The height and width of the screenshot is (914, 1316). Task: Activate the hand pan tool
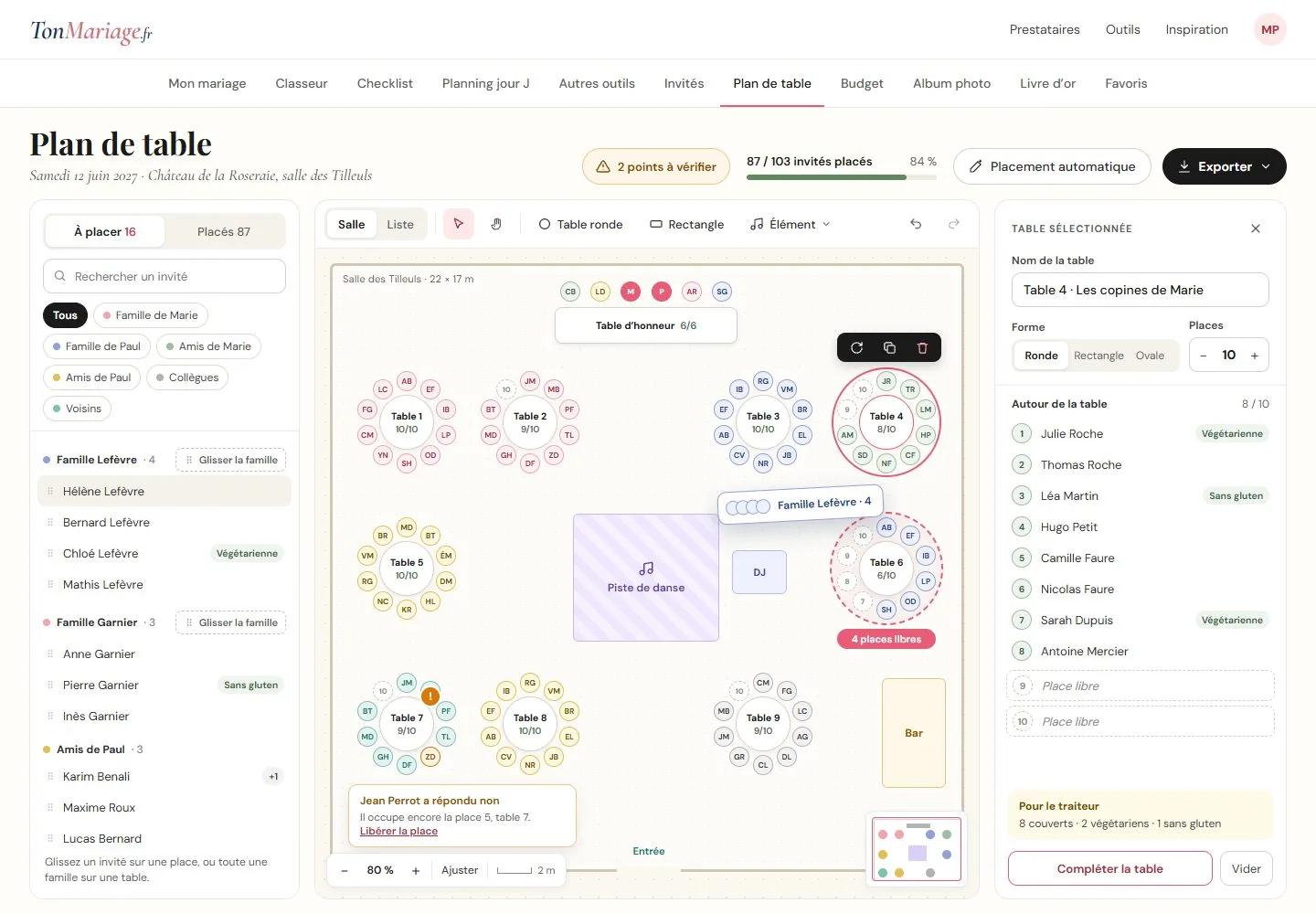tap(496, 224)
